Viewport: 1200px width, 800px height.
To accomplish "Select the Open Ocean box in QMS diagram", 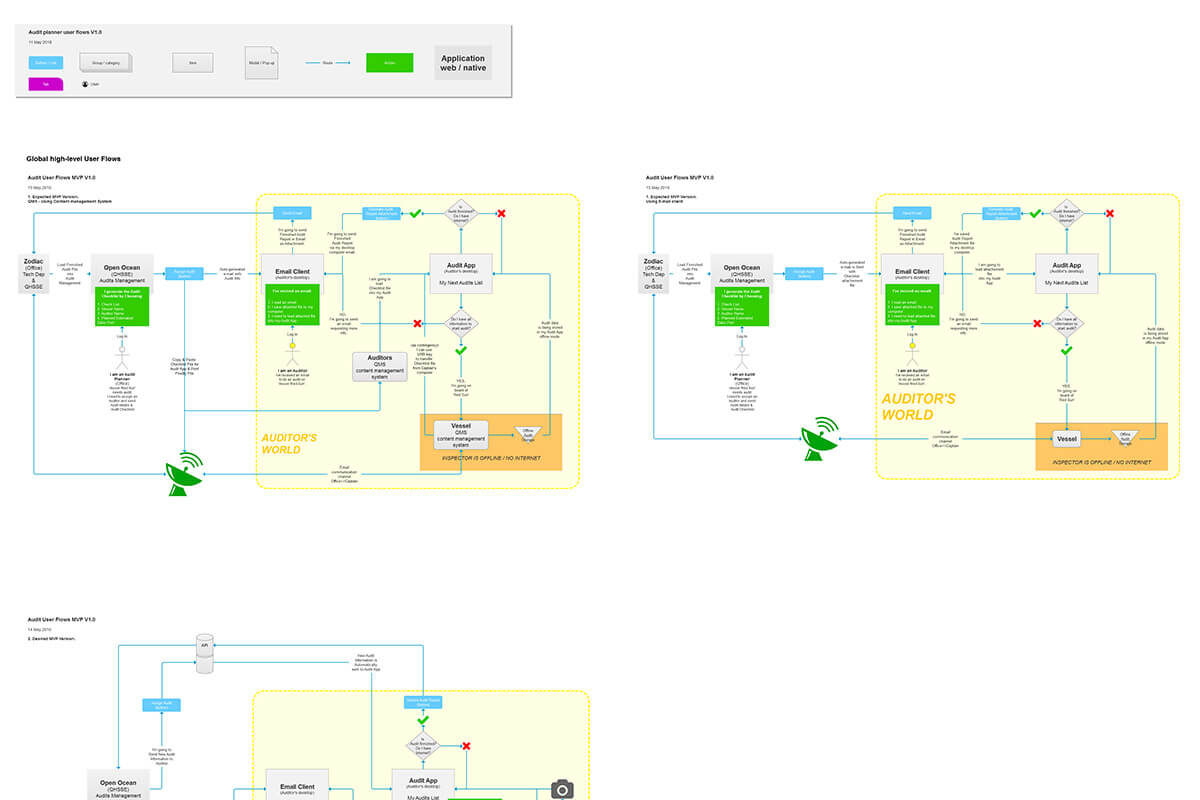I will point(122,271).
